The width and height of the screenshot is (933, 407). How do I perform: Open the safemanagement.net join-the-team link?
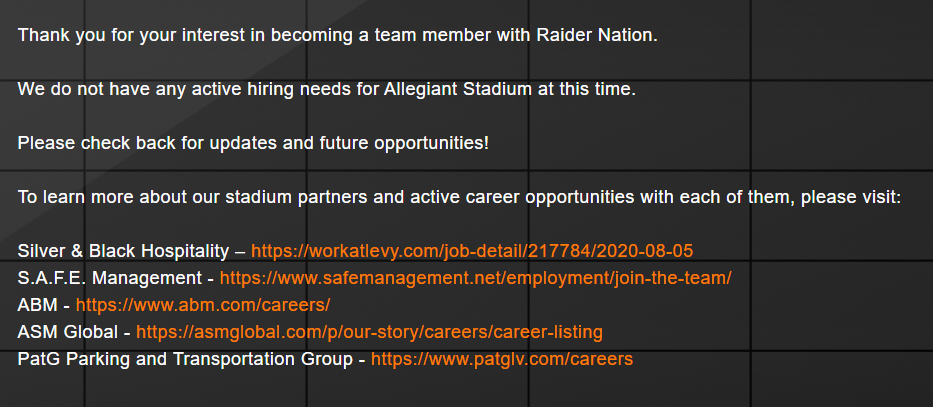(475, 277)
